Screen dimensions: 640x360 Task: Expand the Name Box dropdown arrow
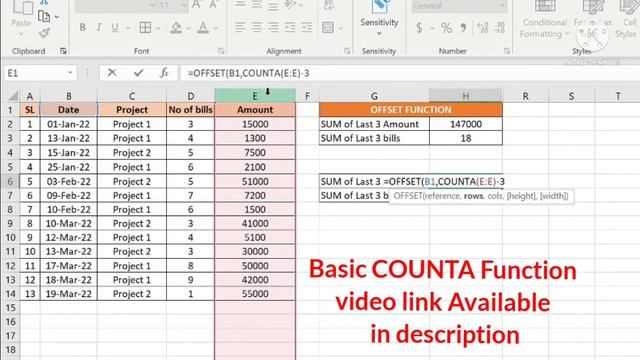click(x=70, y=73)
